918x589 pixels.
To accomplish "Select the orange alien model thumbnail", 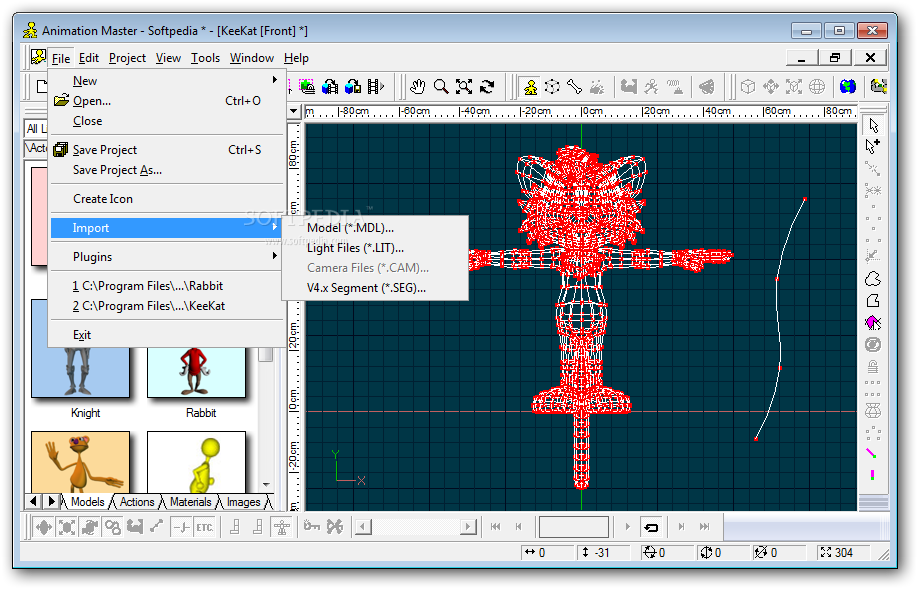I will [80, 461].
